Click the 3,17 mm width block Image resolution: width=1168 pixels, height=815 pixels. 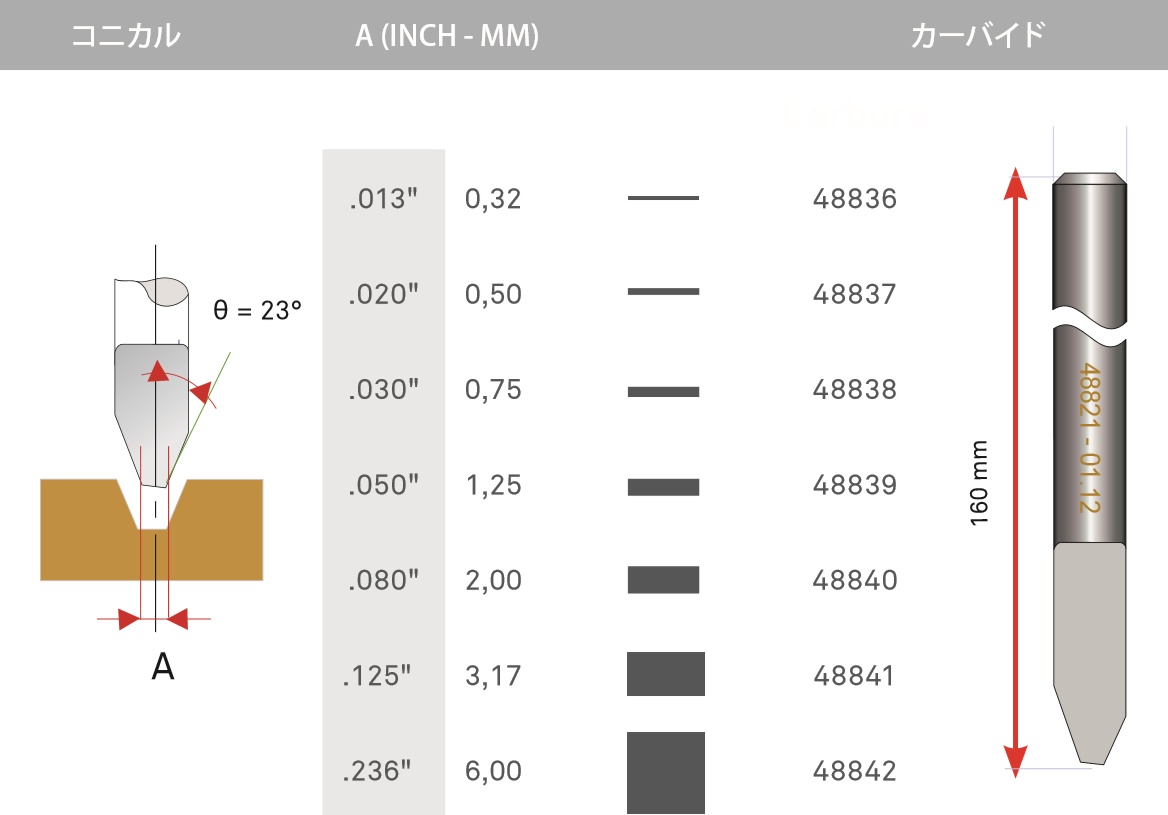coord(666,674)
